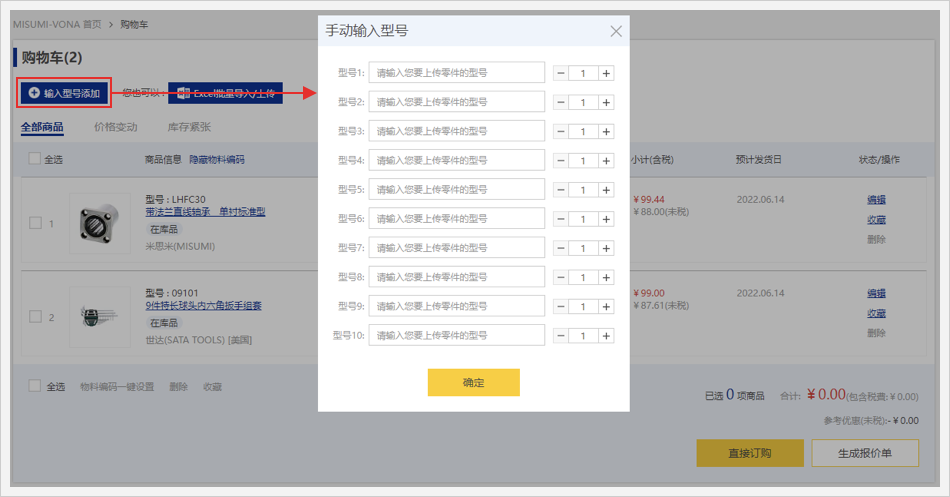Decrease quantity for model 7
This screenshot has height=497, width=950.
point(560,248)
